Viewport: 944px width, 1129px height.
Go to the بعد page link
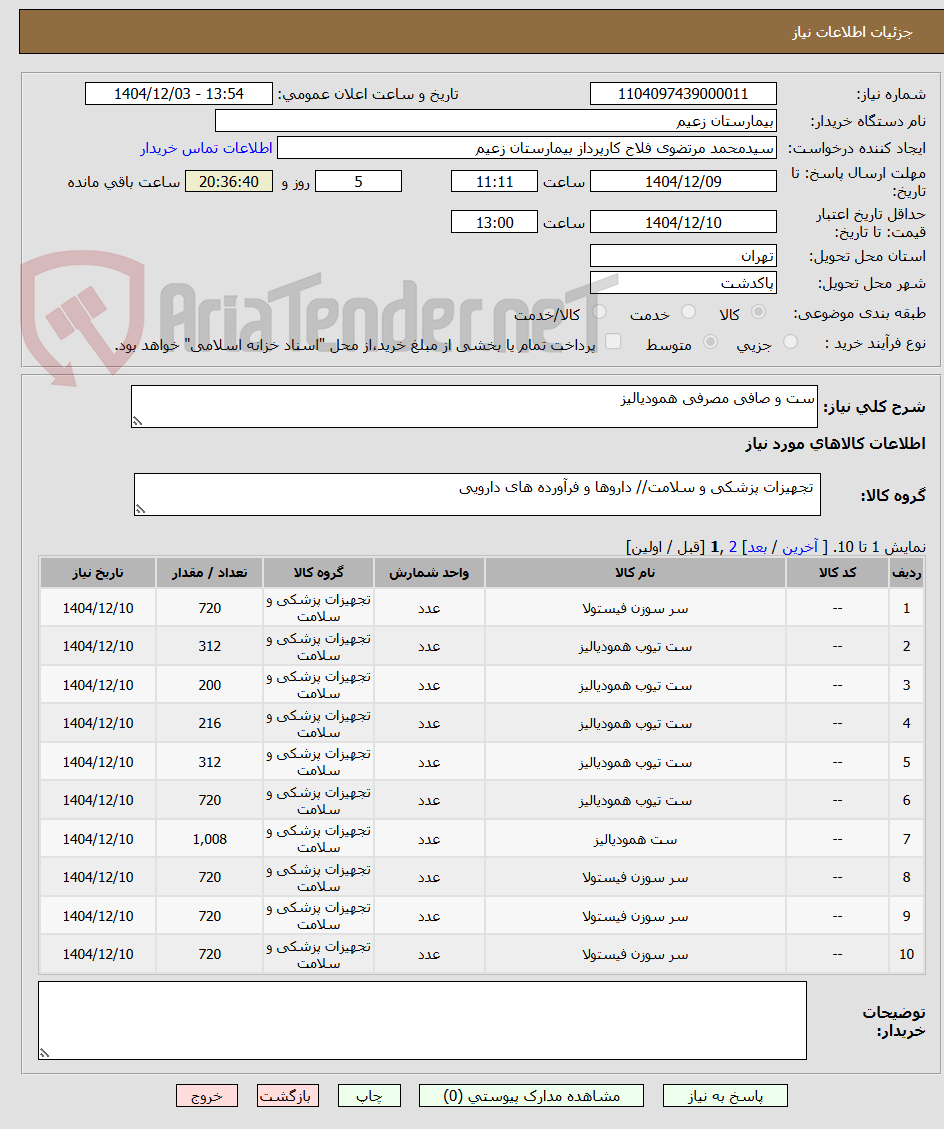click(x=757, y=547)
